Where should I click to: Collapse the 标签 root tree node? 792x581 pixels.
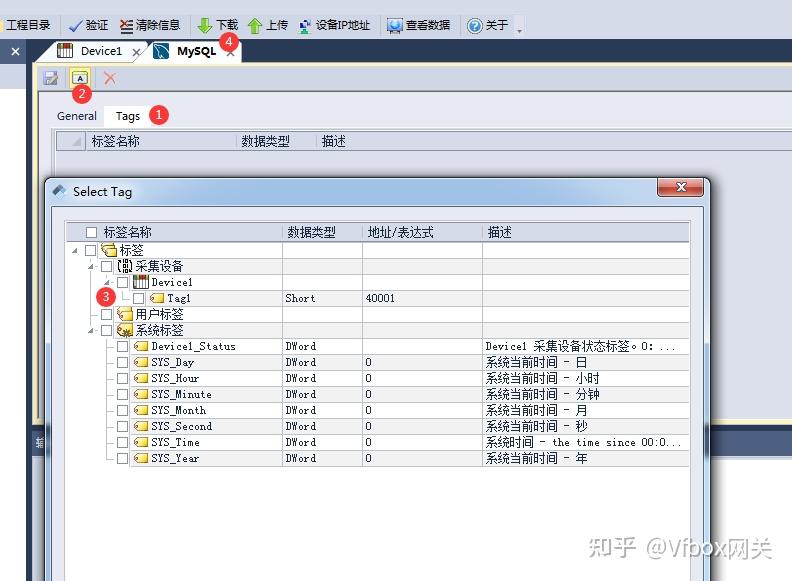[x=75, y=251]
